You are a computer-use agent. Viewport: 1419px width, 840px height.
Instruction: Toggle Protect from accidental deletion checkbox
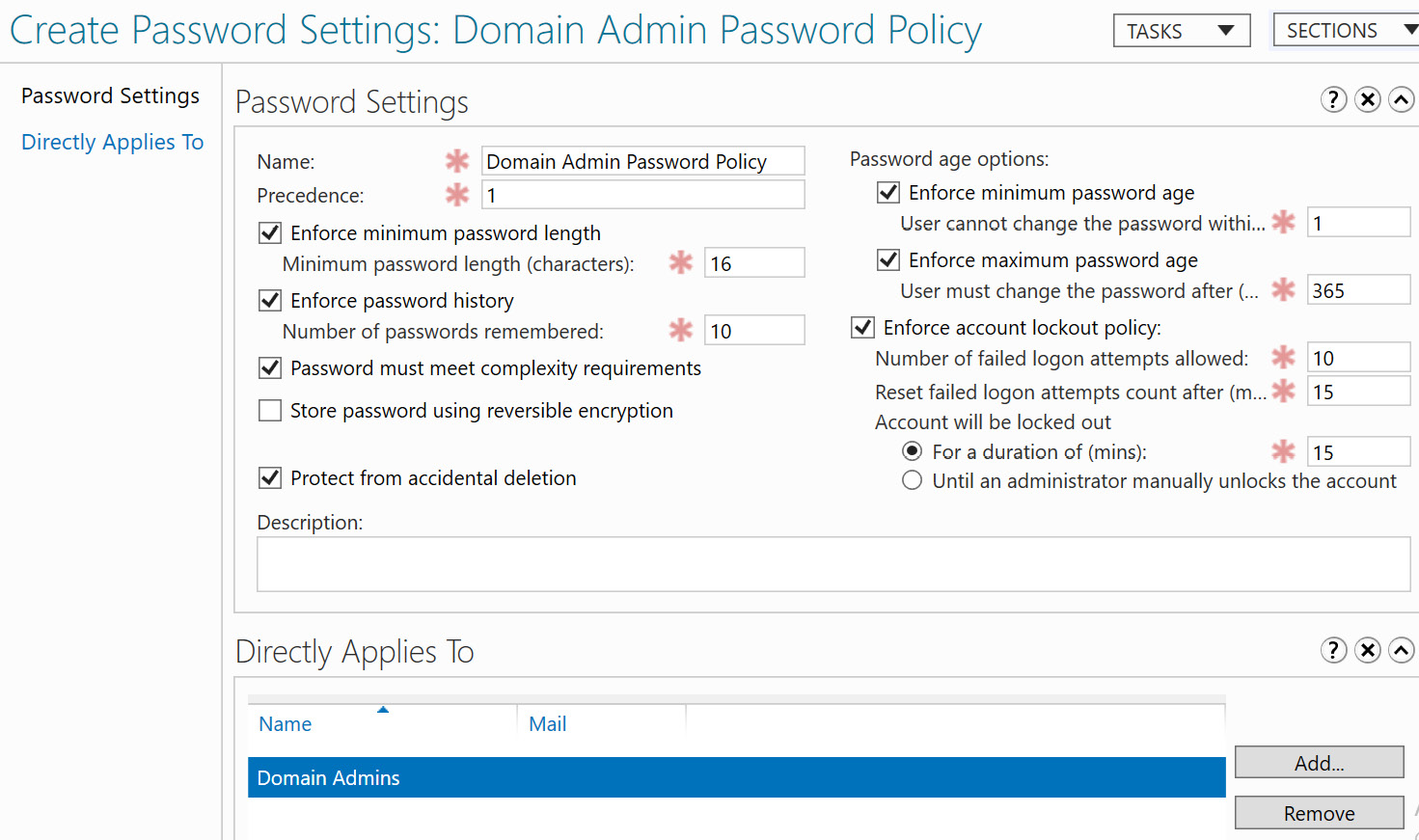click(x=270, y=477)
